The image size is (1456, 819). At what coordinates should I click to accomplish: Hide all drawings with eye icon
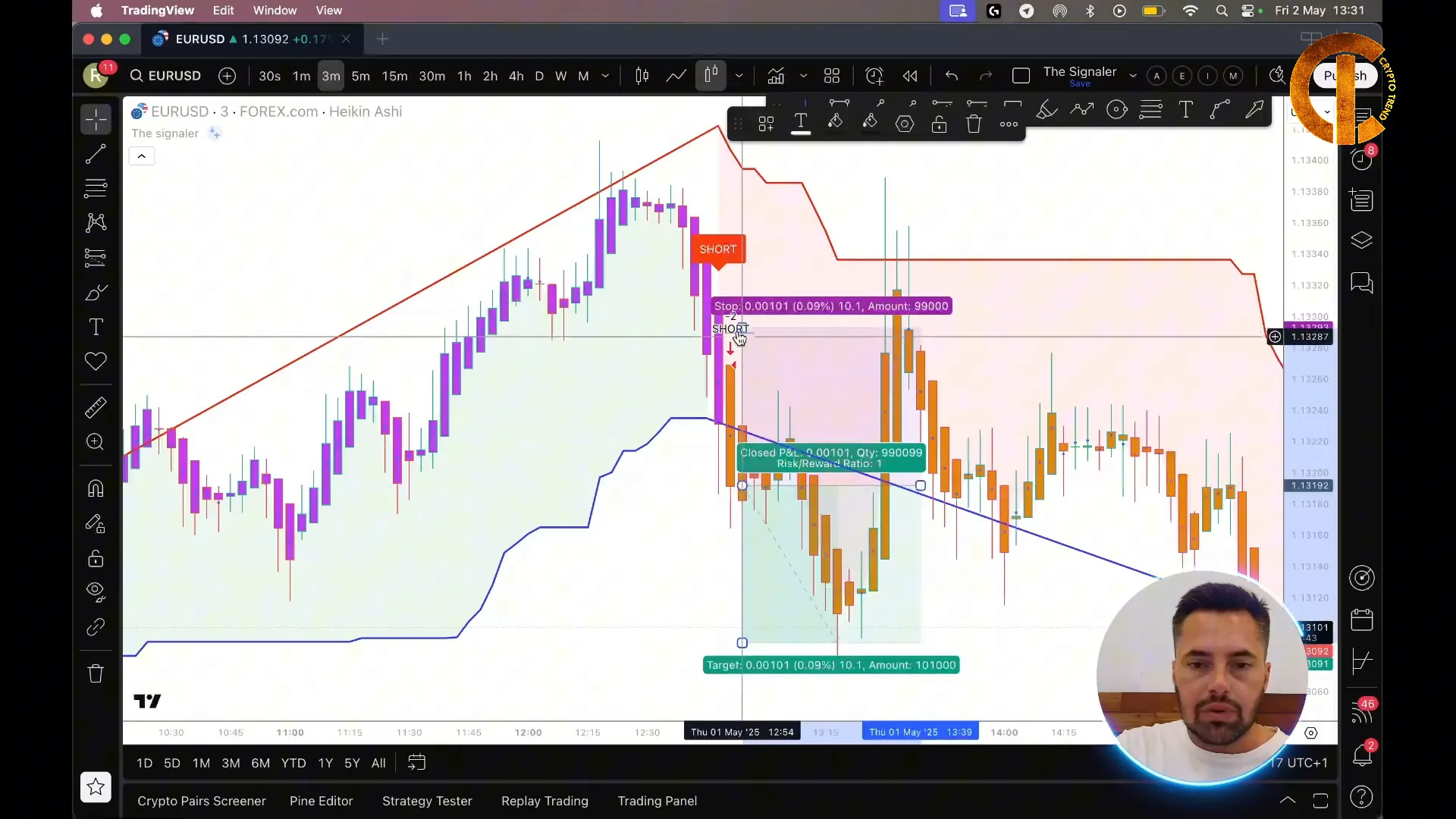[96, 591]
